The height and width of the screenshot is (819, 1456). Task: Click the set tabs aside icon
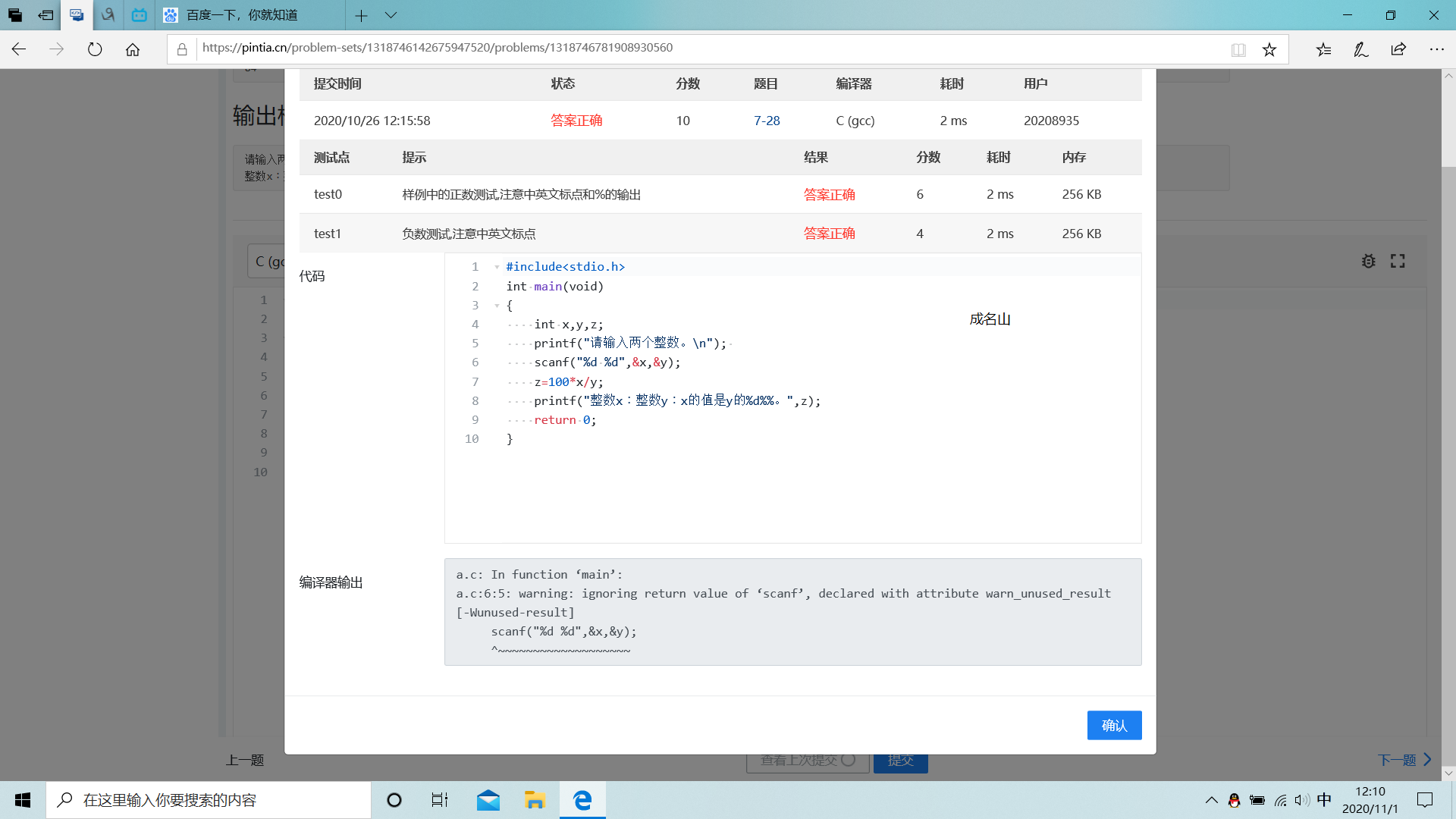45,15
